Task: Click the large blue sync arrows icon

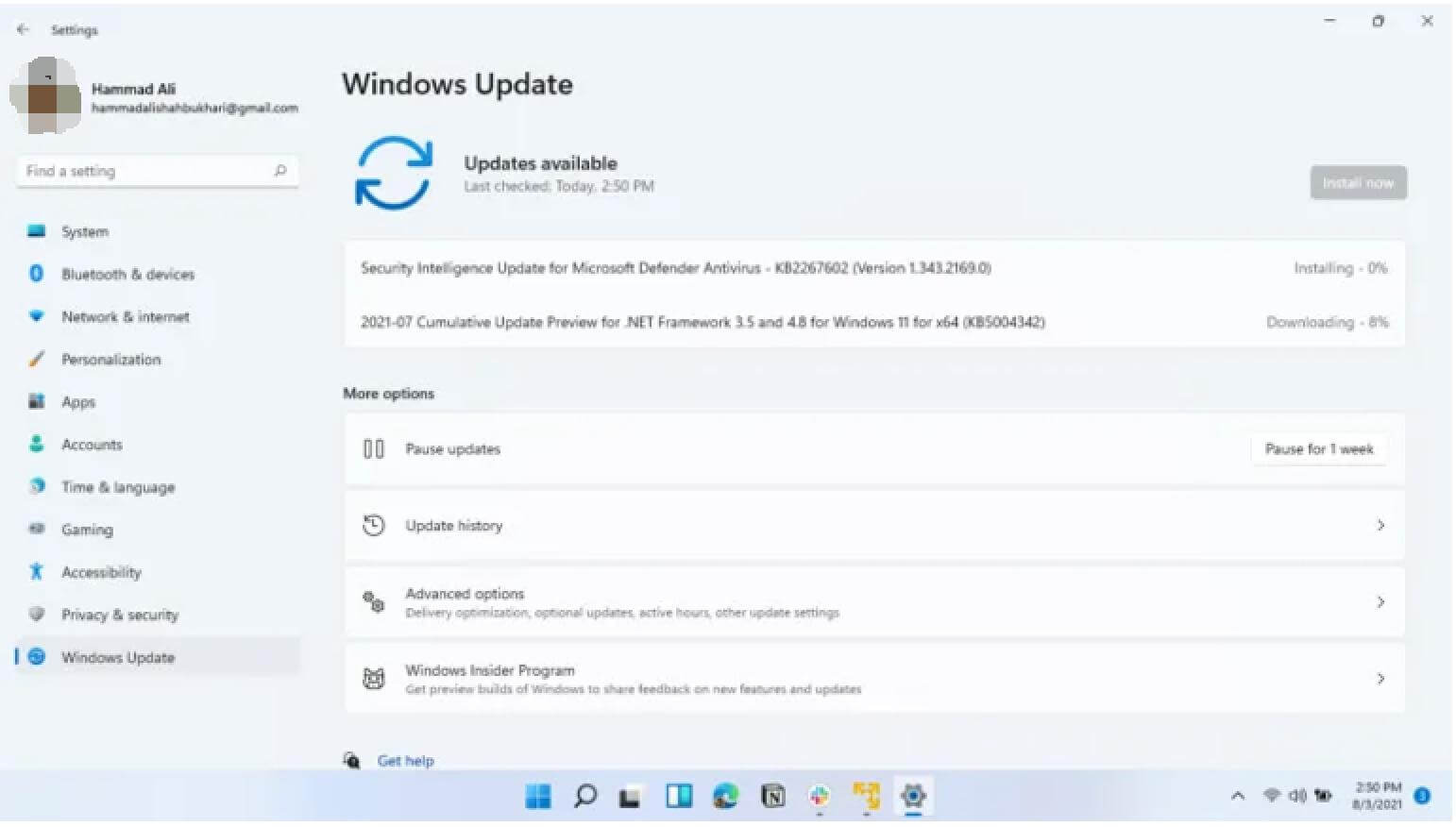Action: pos(393,173)
